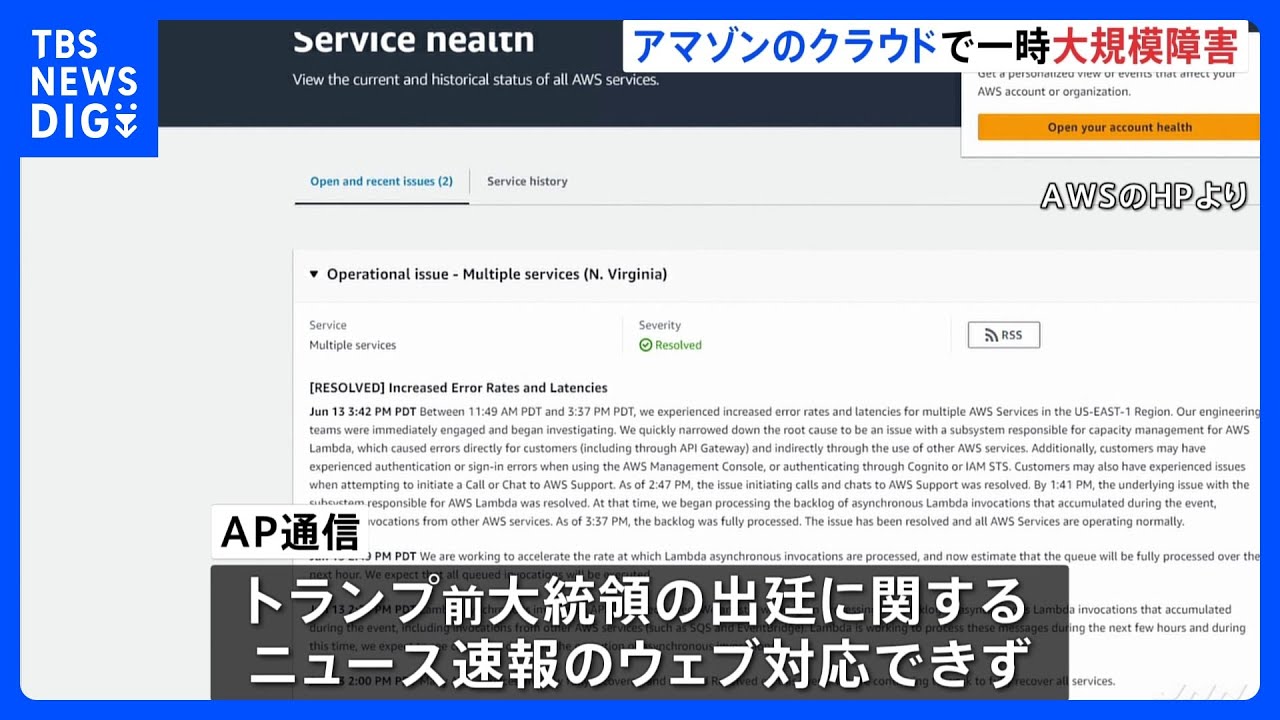Viewport: 1280px width, 720px height.
Task: Switch to the Service history tab
Action: [x=527, y=181]
